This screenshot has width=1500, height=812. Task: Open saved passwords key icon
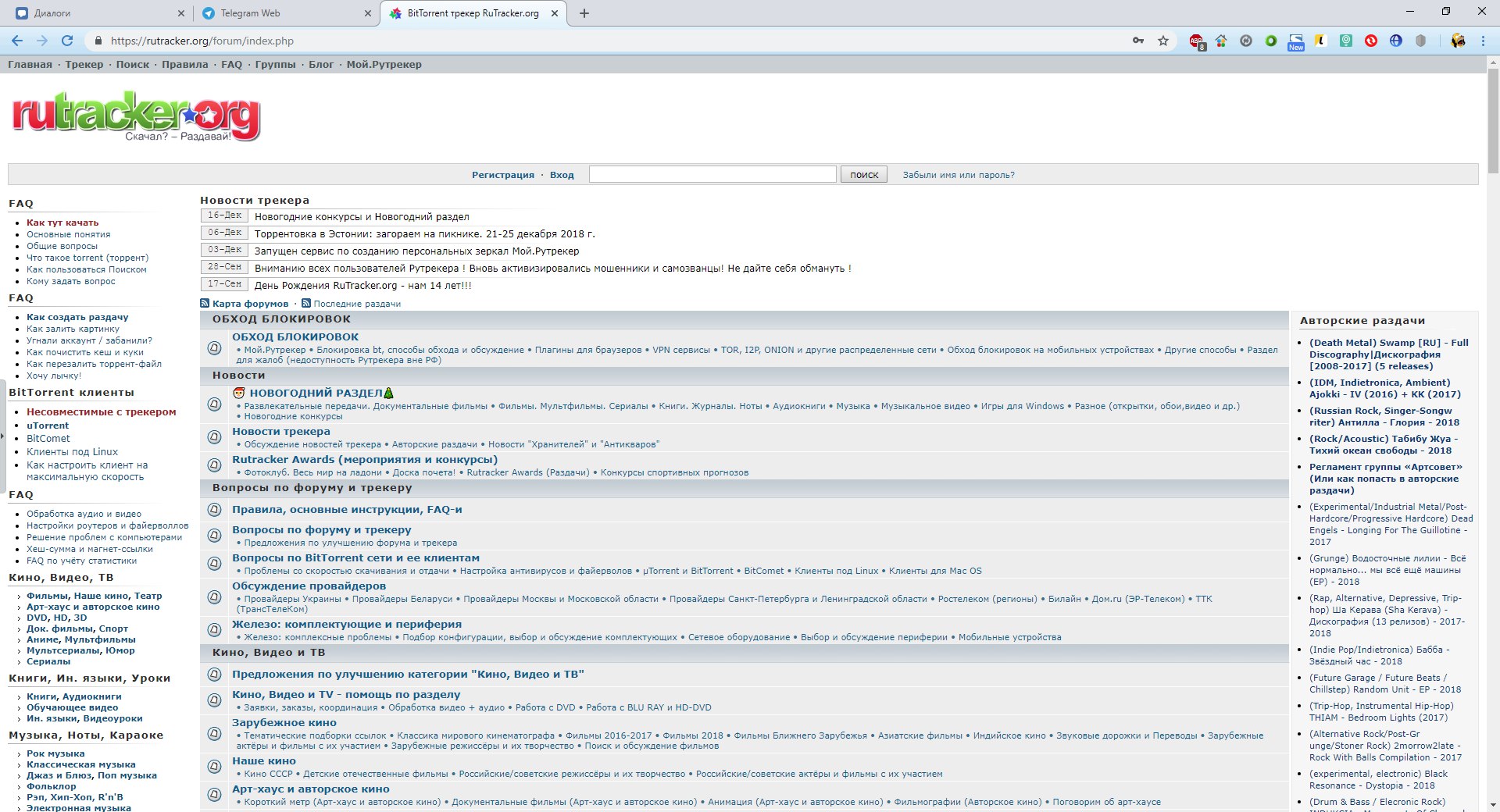(x=1138, y=41)
